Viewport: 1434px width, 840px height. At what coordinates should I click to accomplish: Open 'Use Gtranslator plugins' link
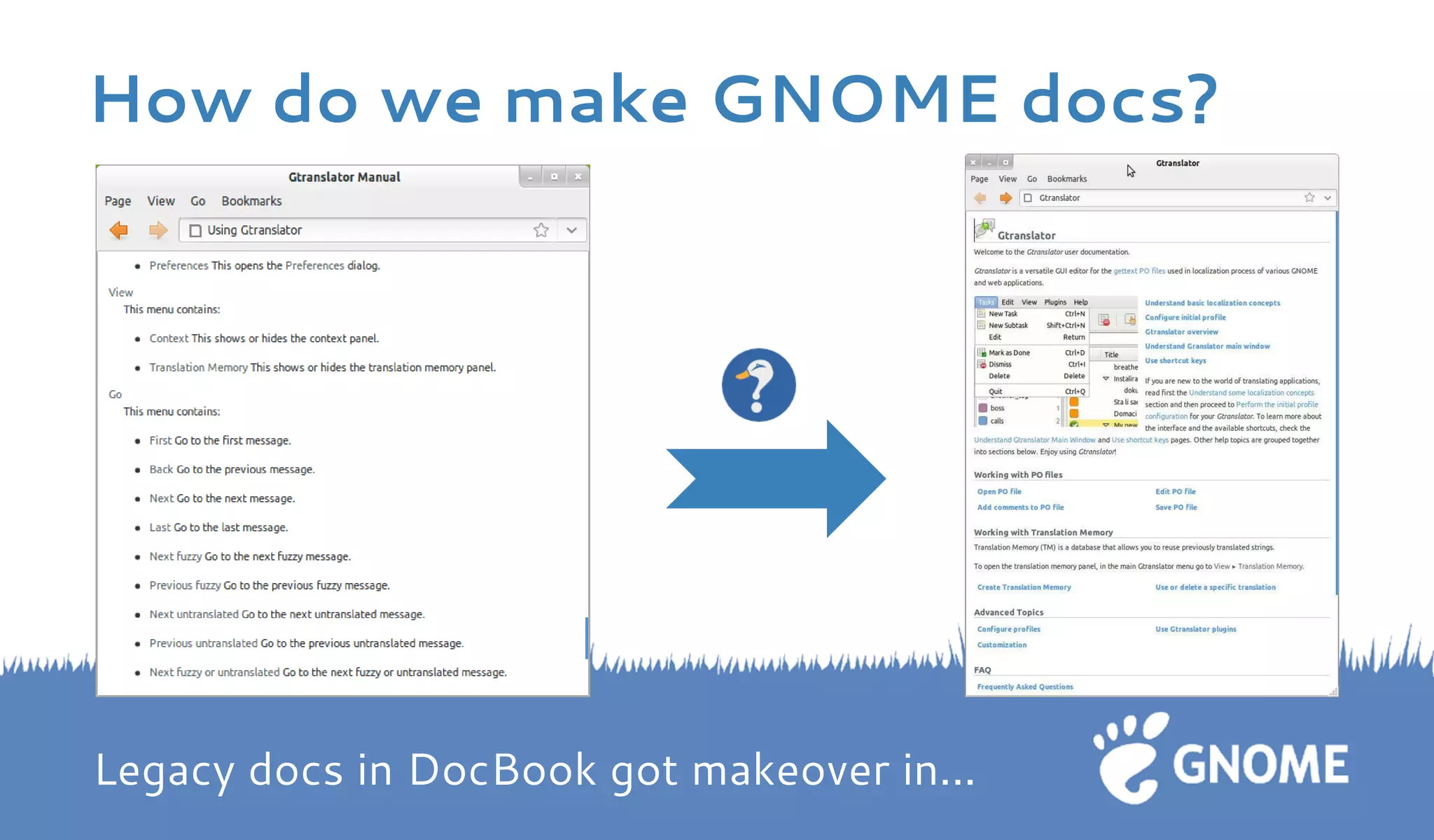coord(1196,629)
